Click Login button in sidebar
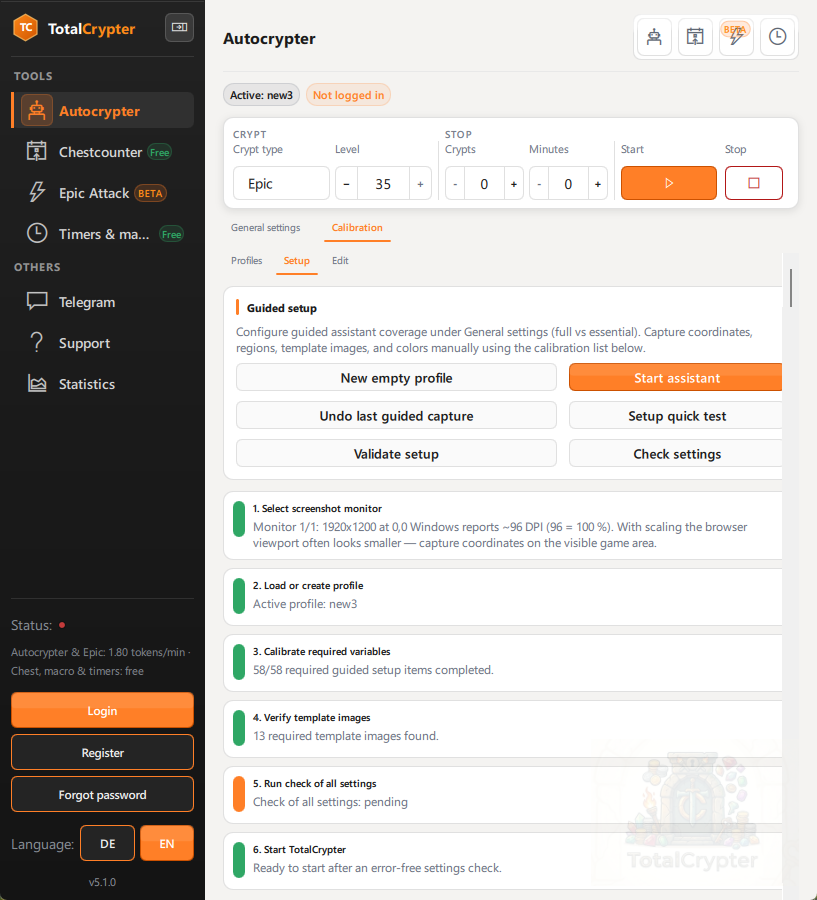The image size is (817, 900). click(102, 711)
